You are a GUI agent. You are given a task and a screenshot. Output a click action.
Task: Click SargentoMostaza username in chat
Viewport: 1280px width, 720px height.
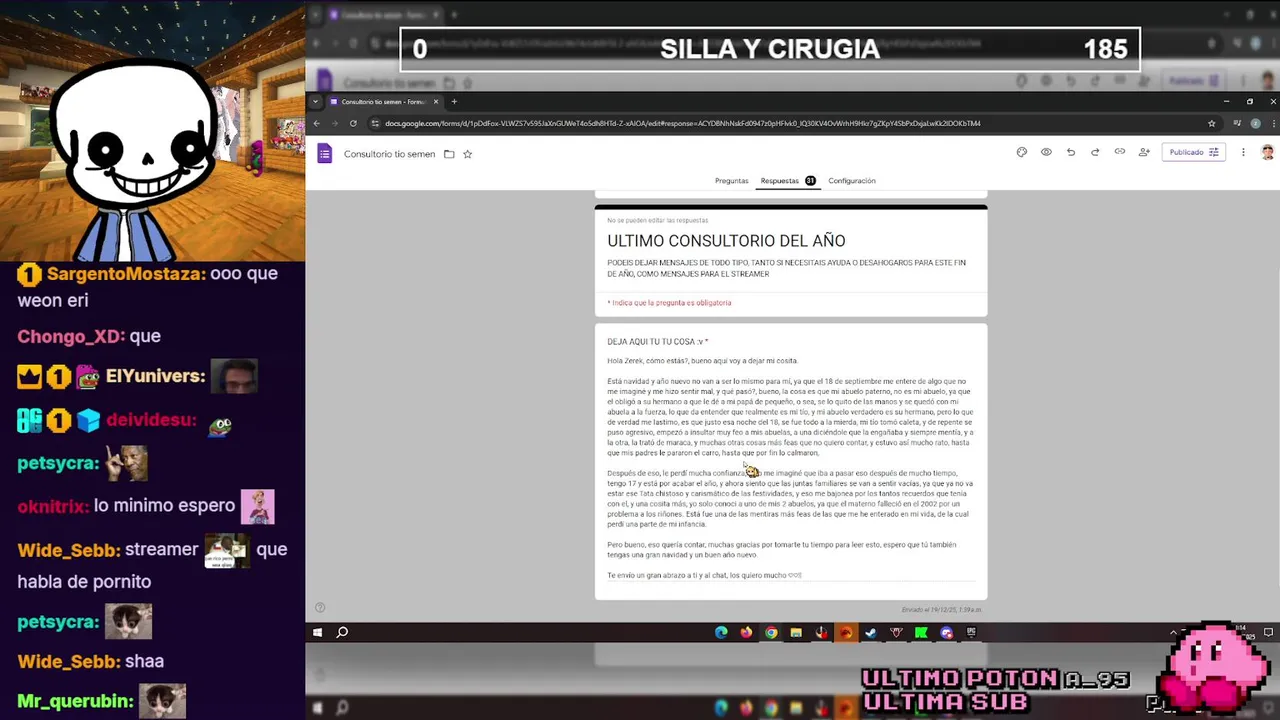click(x=126, y=274)
